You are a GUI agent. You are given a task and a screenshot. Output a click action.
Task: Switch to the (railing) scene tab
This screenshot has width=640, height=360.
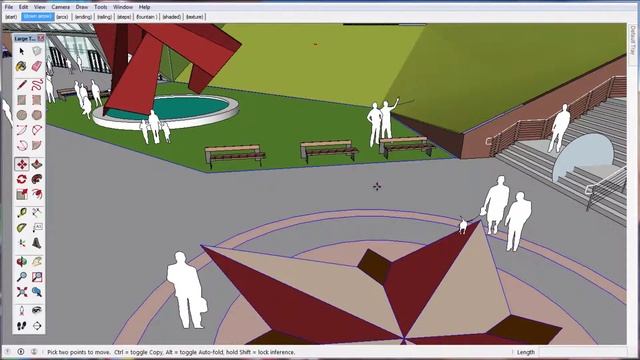[x=104, y=17]
